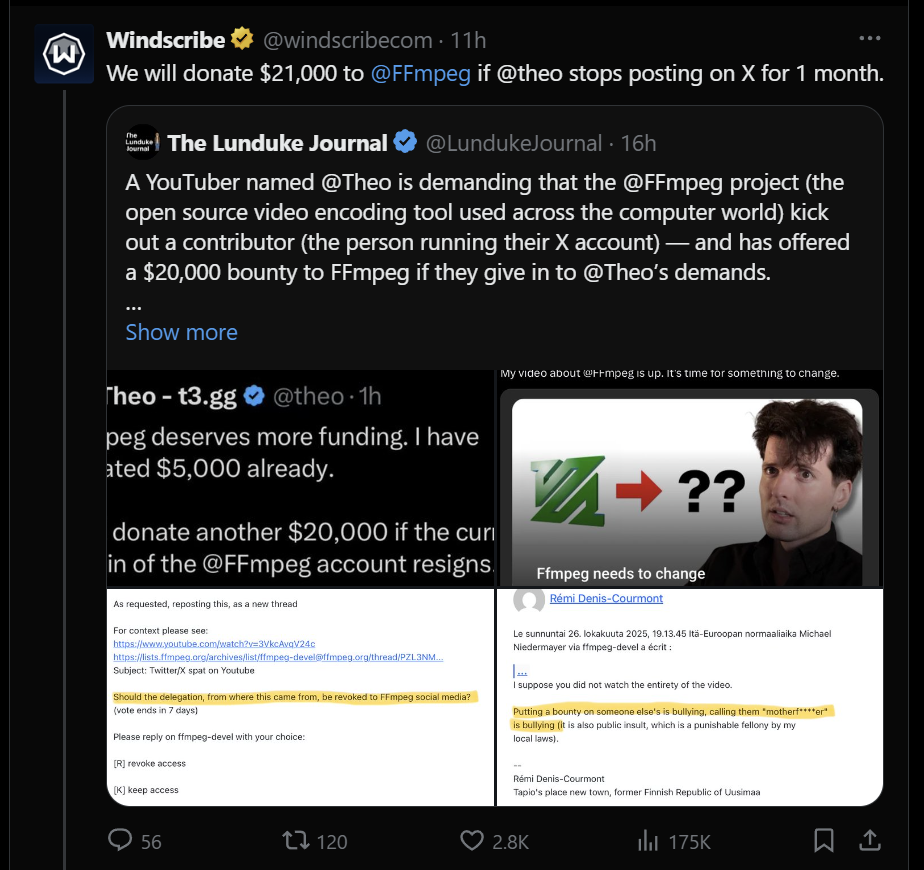Open the @FFmpeg profile link
The height and width of the screenshot is (870, 924).
point(420,73)
